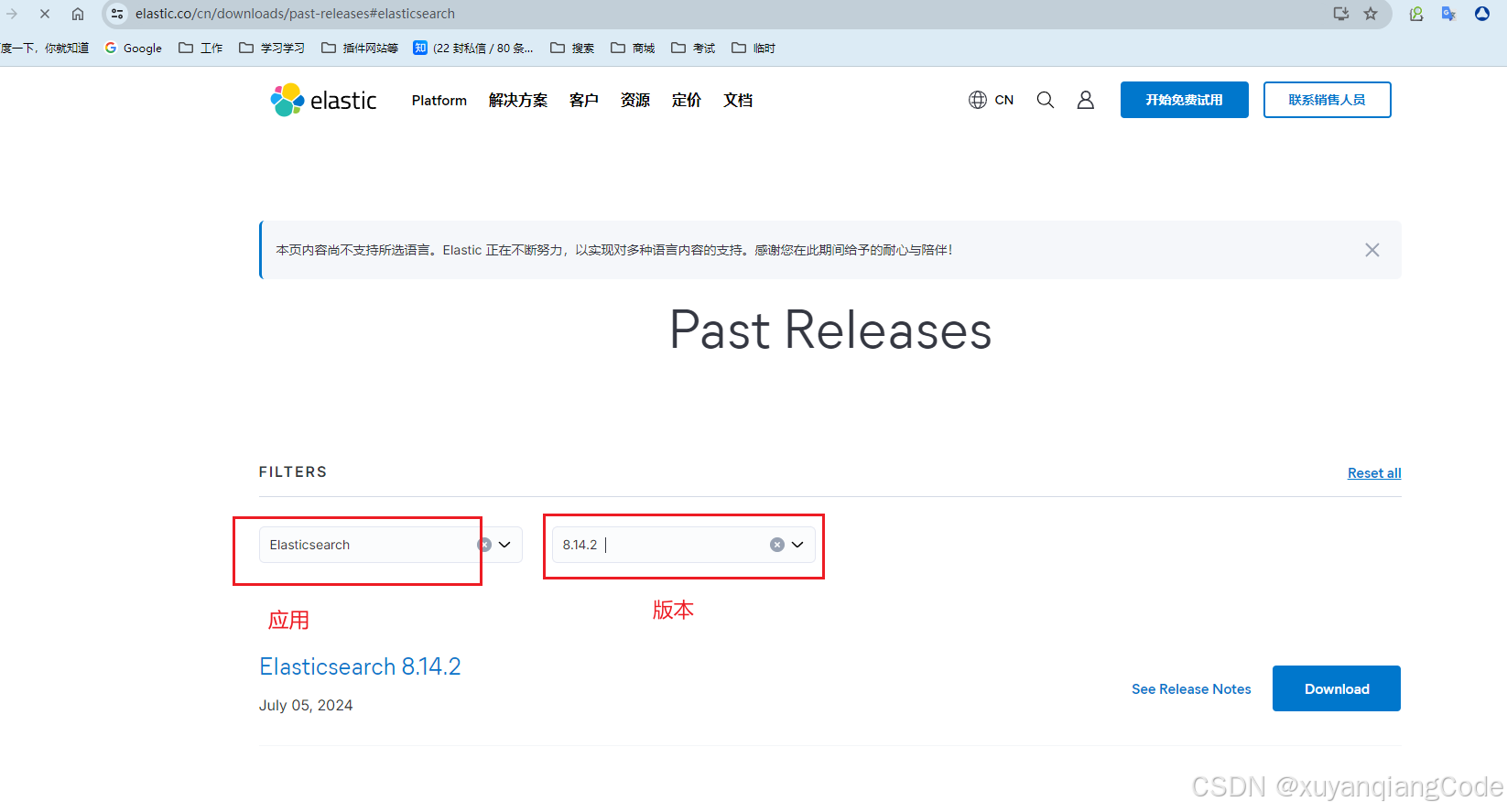
Task: Go forward in browser history
Action: (x=12, y=14)
